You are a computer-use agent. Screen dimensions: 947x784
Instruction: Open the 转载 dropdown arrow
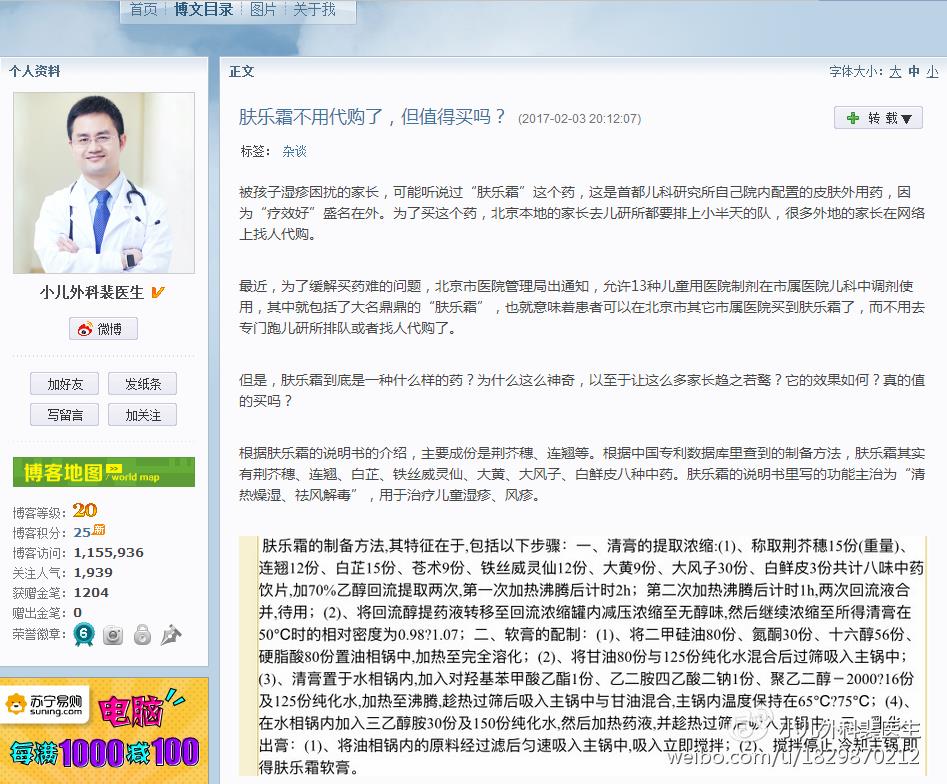tap(907, 117)
